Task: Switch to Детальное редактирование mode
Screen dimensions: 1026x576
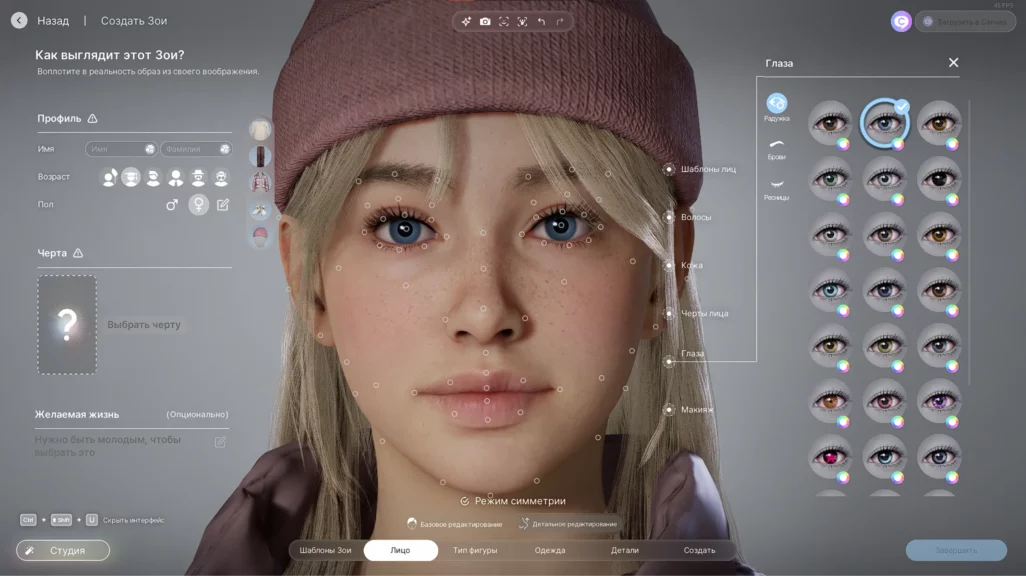Action: pyautogui.click(x=567, y=524)
